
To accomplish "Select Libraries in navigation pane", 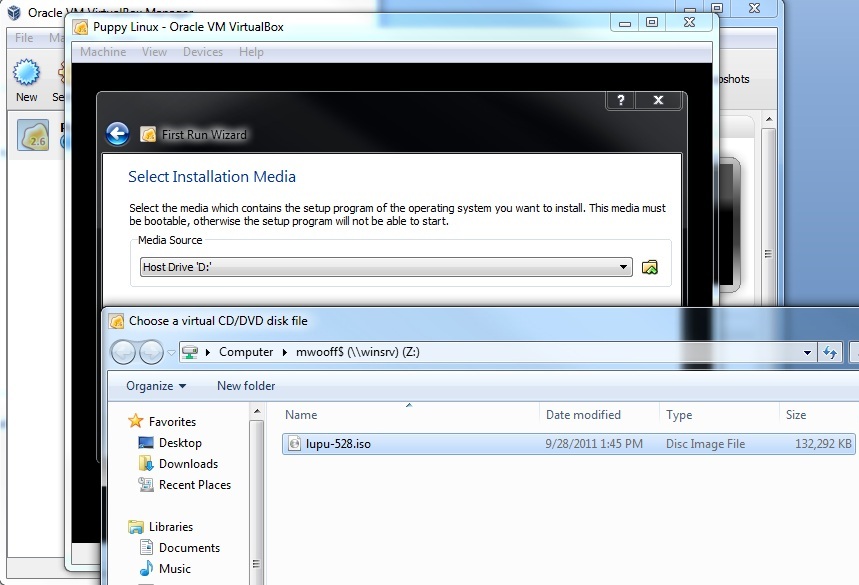I will (171, 526).
